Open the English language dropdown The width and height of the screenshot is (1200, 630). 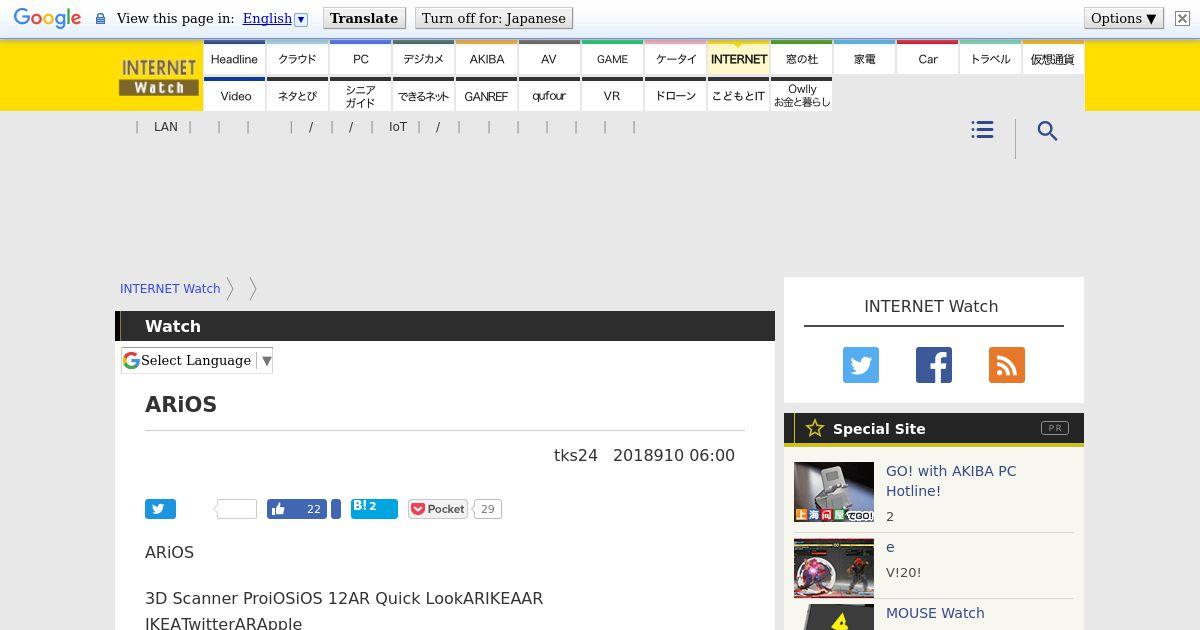point(275,18)
